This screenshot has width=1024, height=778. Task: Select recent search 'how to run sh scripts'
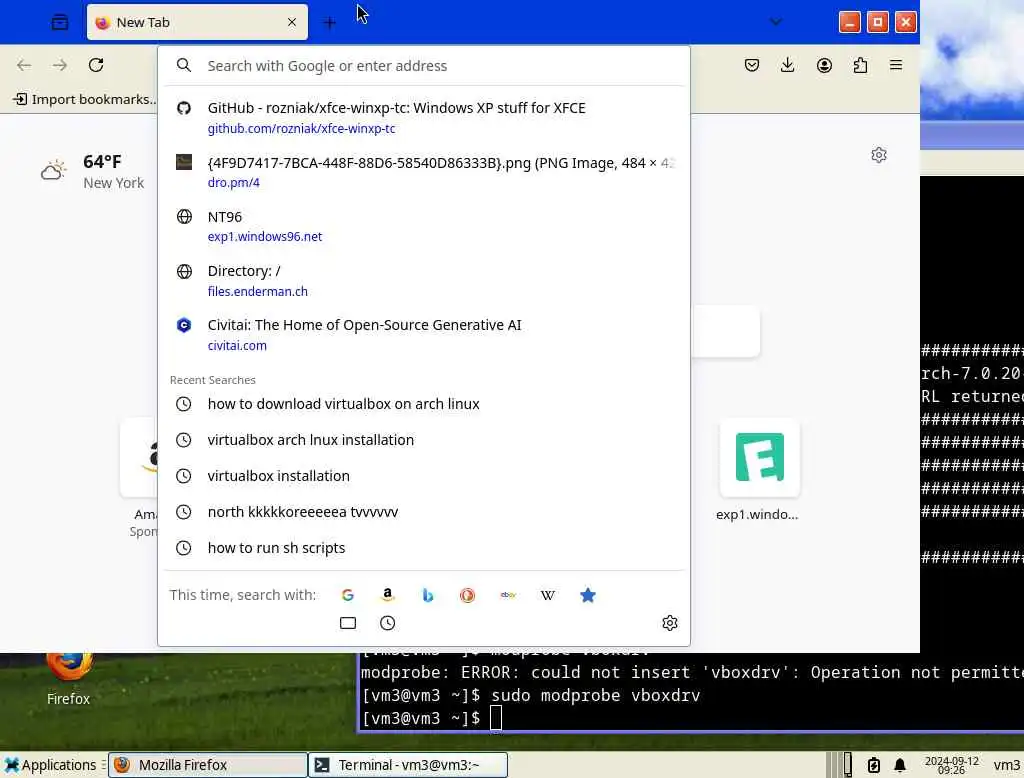424,547
